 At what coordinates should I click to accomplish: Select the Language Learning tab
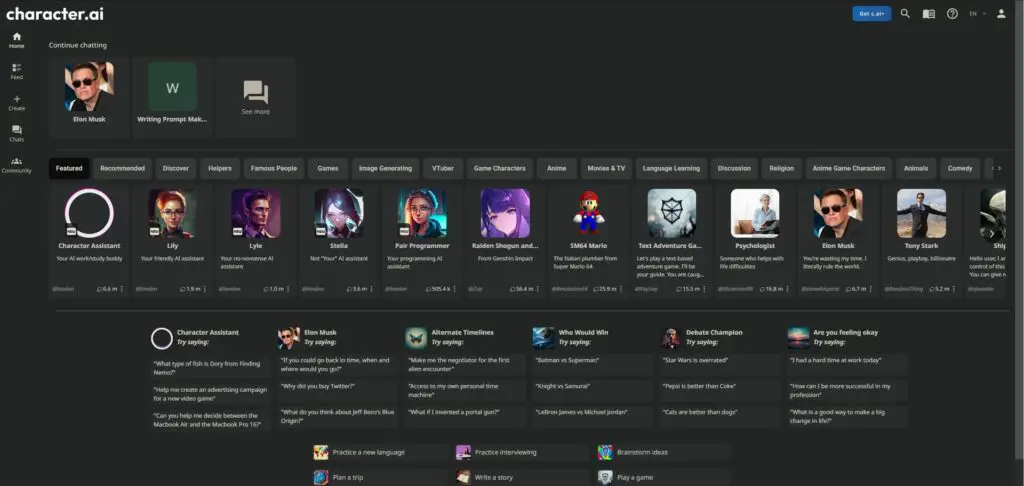point(671,168)
